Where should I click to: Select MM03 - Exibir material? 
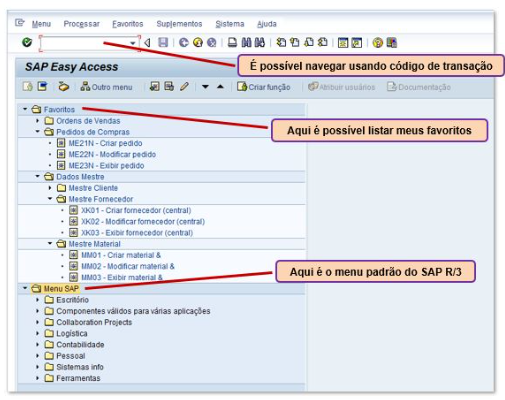[122, 277]
